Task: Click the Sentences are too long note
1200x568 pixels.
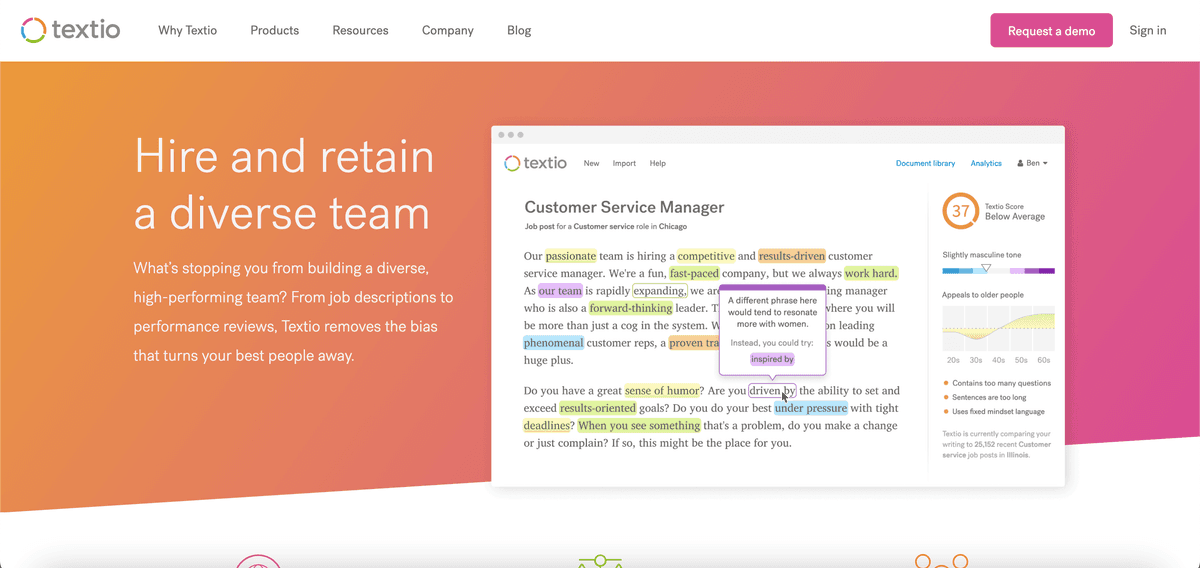Action: coord(988,398)
